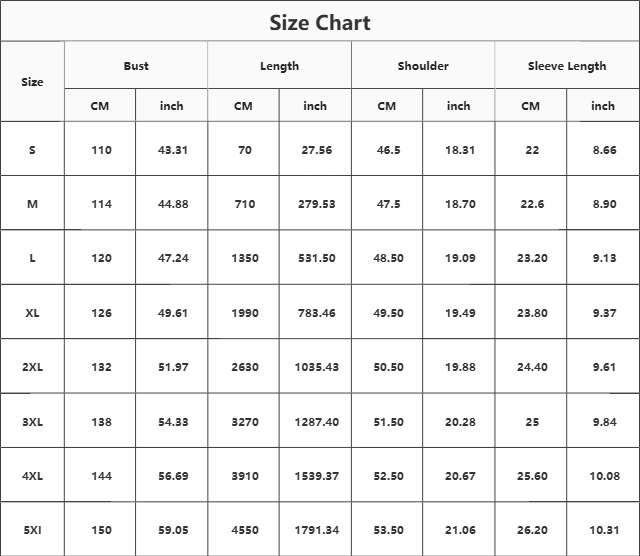640x556 pixels.
Task: Select the cell with value 1035.43
Action: click(x=316, y=367)
